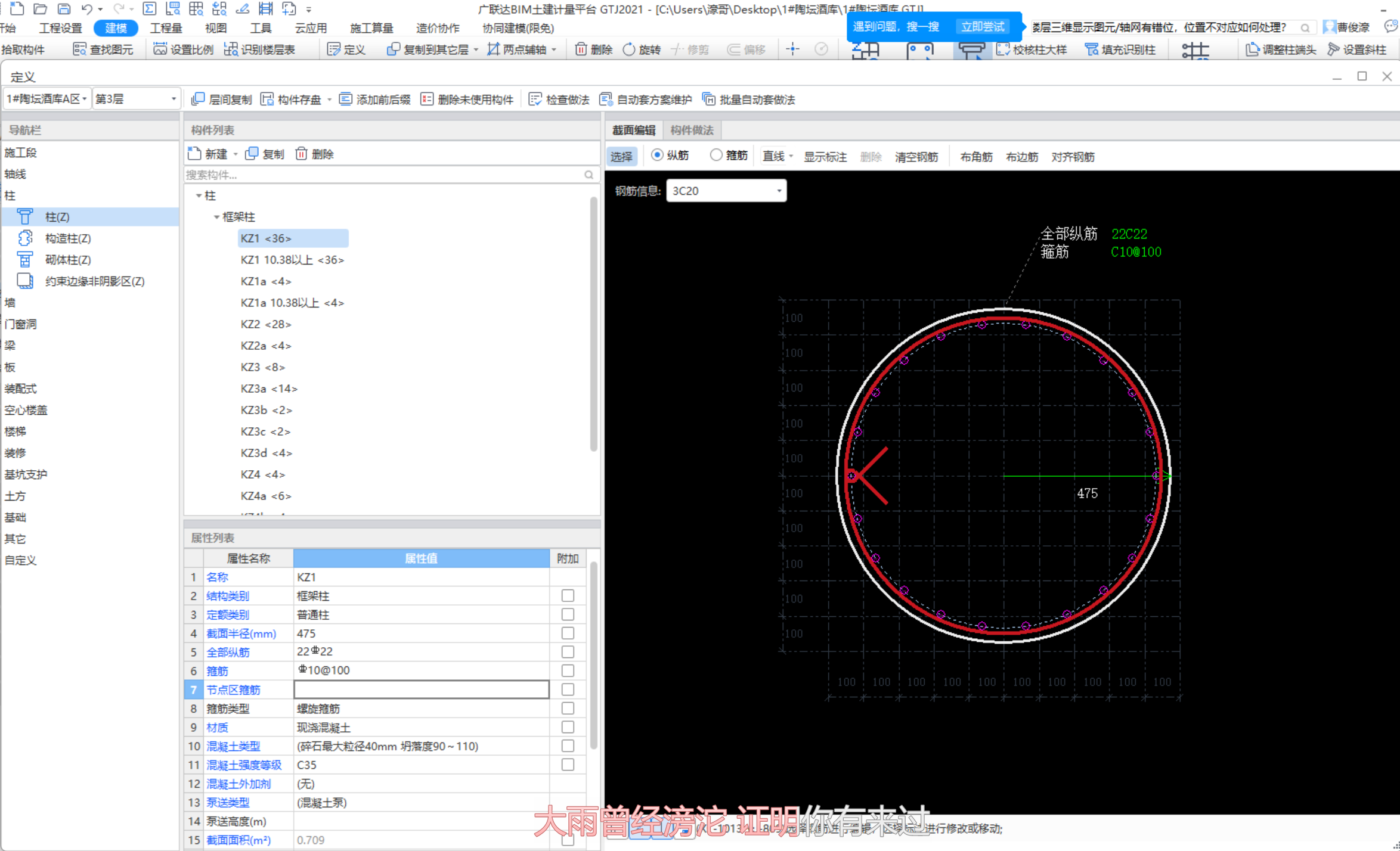Open the 第3层 floor dropdown
1400x851 pixels.
[137, 99]
